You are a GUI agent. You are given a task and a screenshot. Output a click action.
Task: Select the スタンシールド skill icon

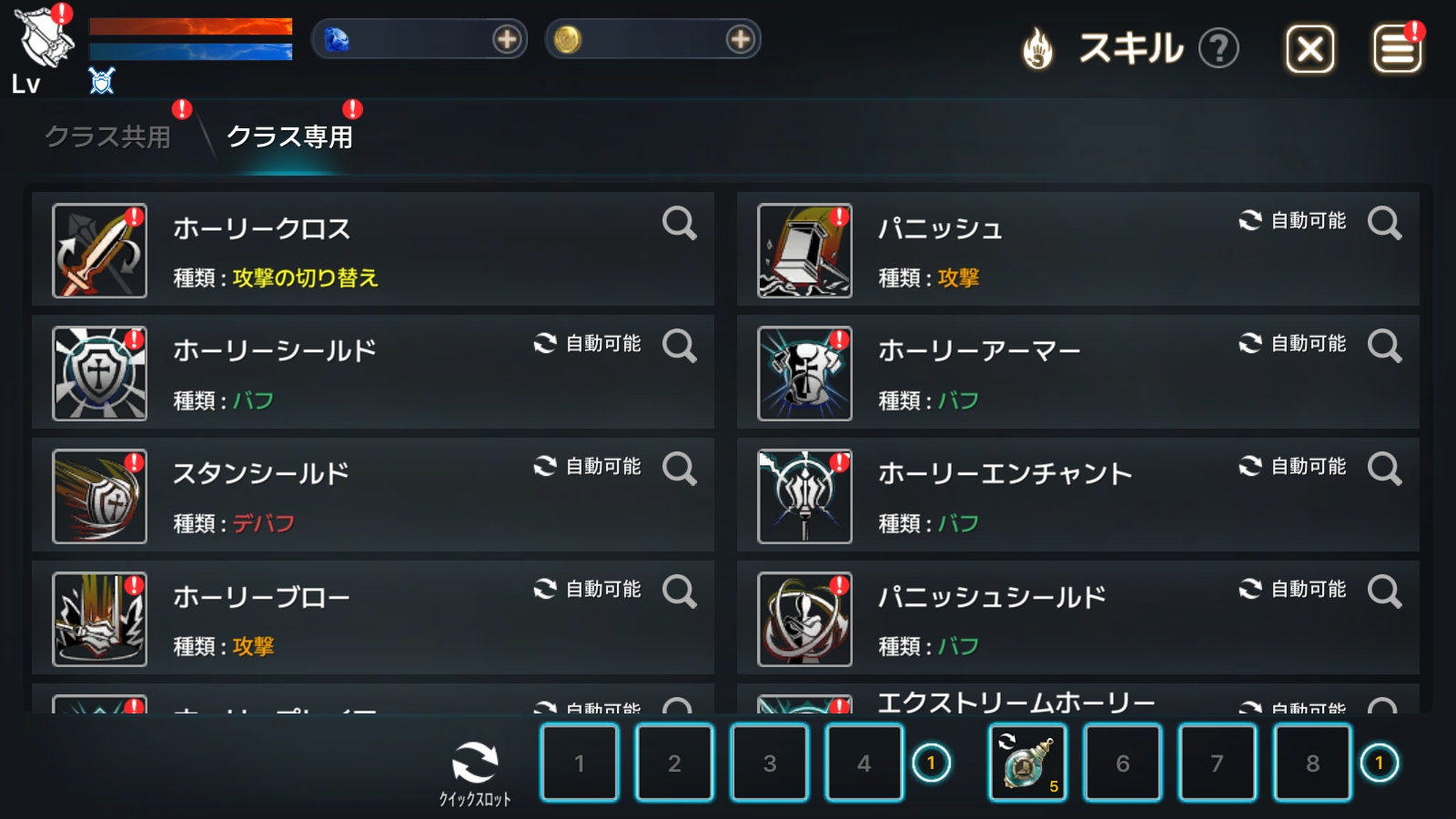(x=99, y=496)
